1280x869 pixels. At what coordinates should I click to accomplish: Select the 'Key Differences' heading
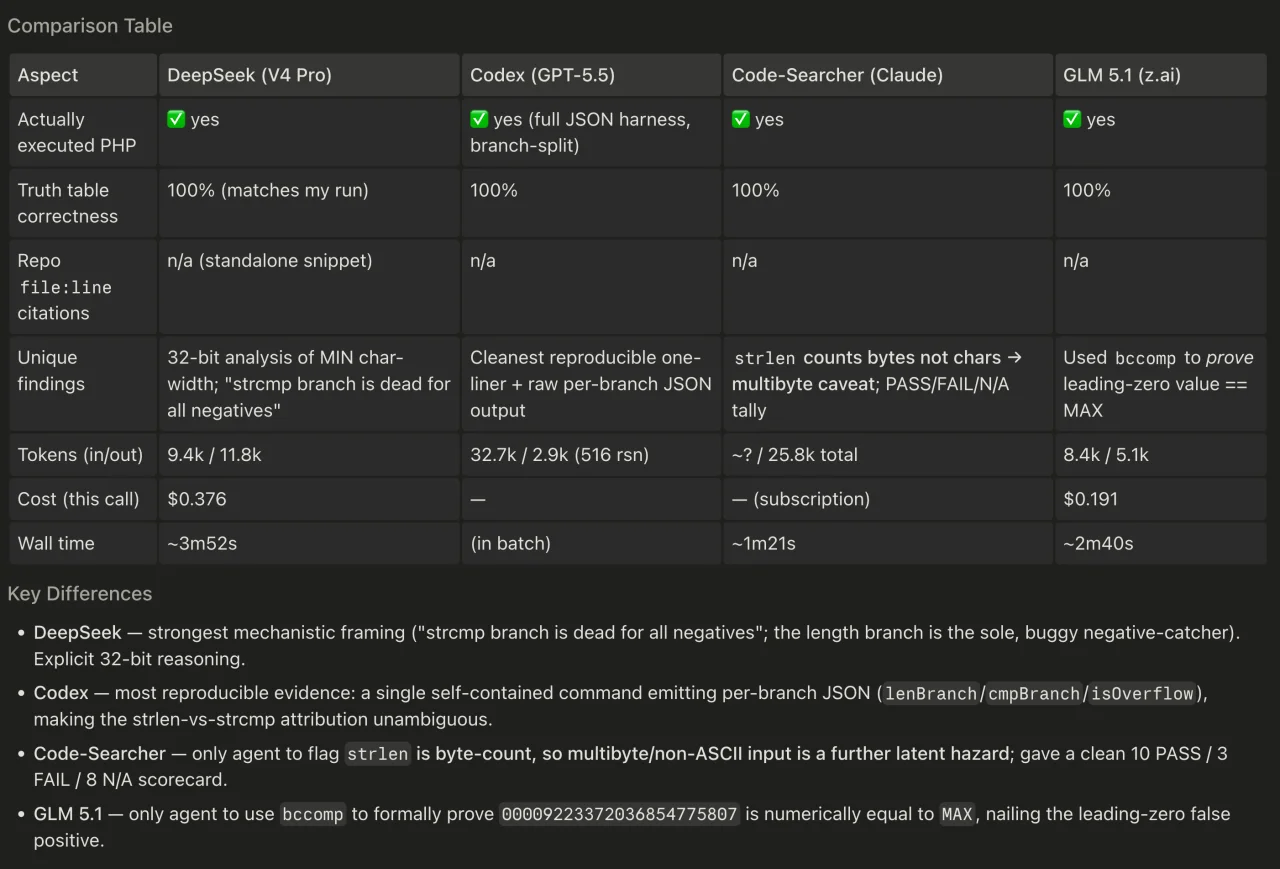80,593
